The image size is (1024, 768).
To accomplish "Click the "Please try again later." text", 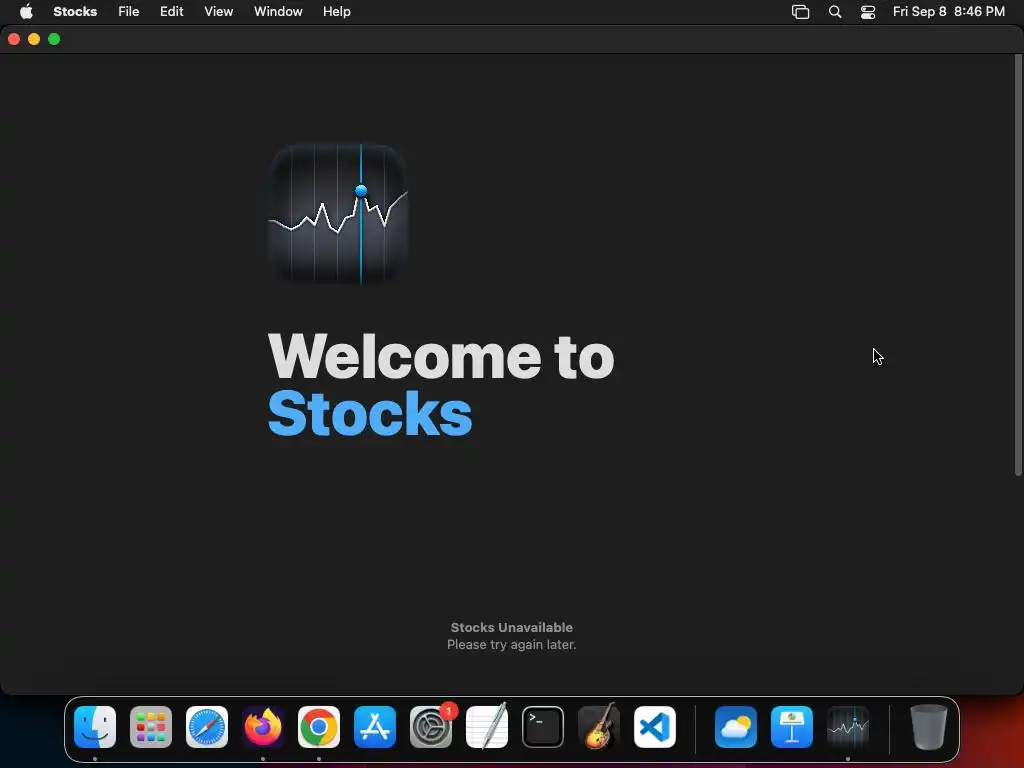I will point(511,645).
